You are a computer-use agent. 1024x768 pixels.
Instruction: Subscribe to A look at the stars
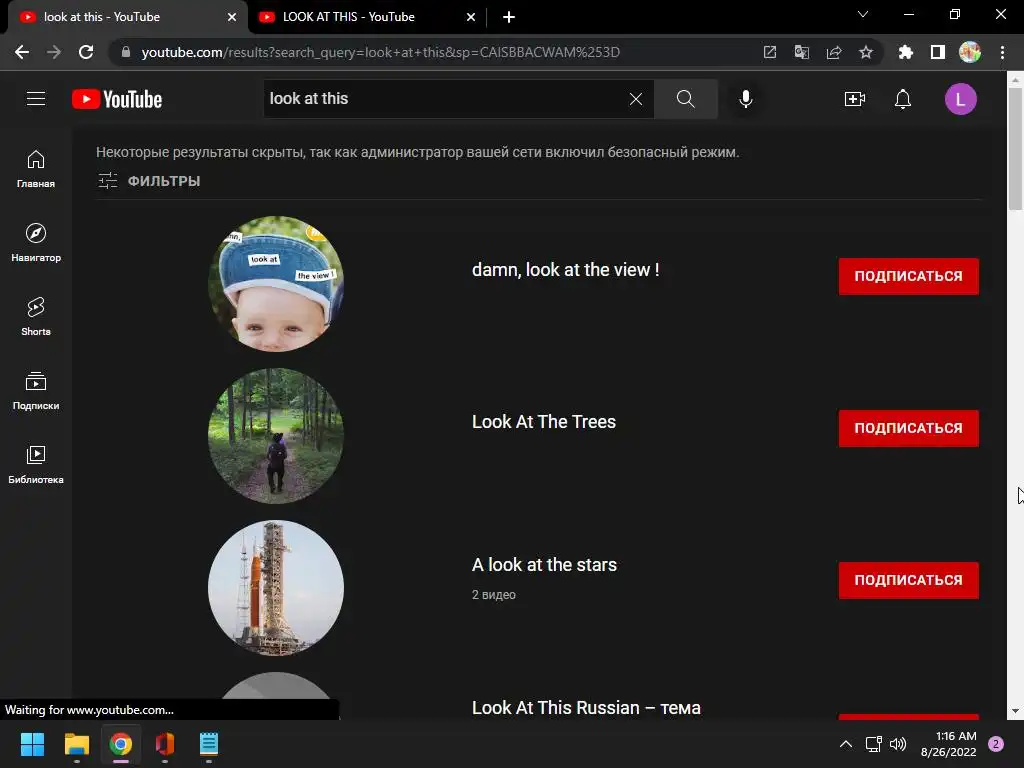(x=908, y=581)
